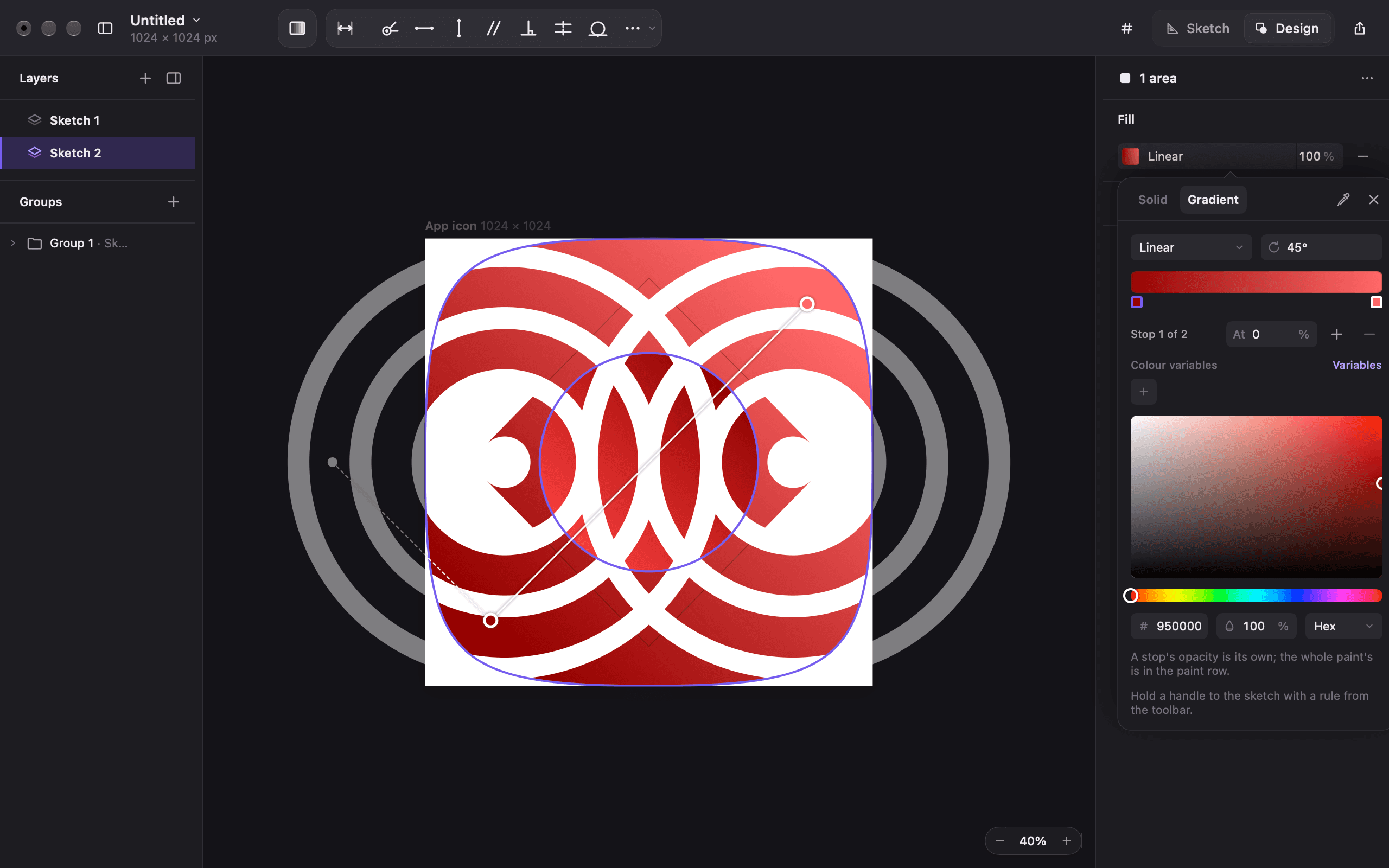Select the horizontal line constraint tool
Viewport: 1389px width, 868px height.
click(x=424, y=28)
